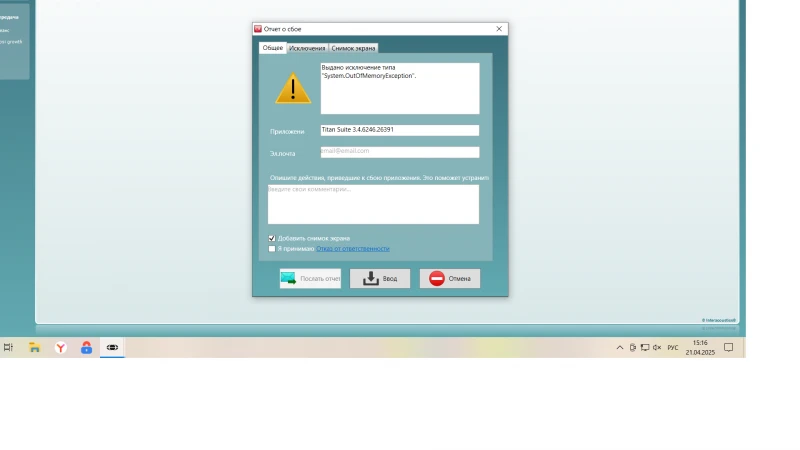The height and width of the screenshot is (450, 800).
Task: Click the meeting camera tray icon
Action: point(633,347)
